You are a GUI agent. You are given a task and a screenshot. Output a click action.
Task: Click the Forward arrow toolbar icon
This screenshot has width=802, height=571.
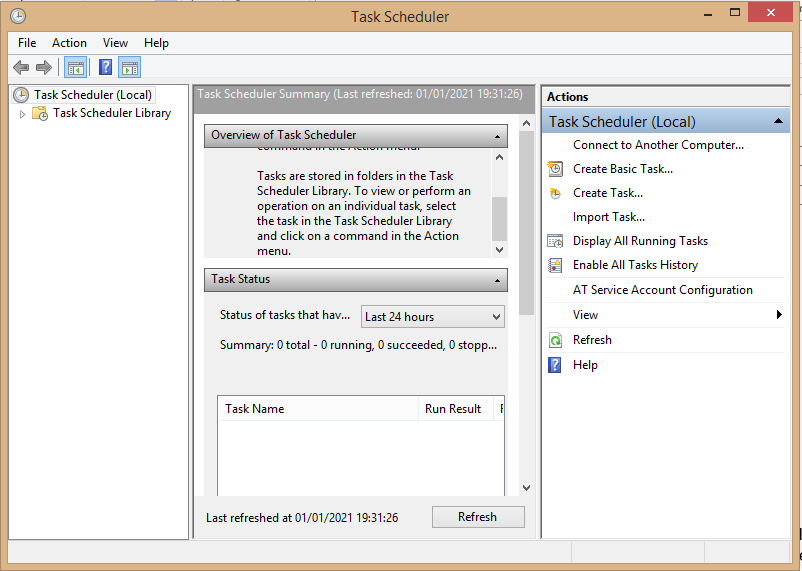(x=44, y=67)
